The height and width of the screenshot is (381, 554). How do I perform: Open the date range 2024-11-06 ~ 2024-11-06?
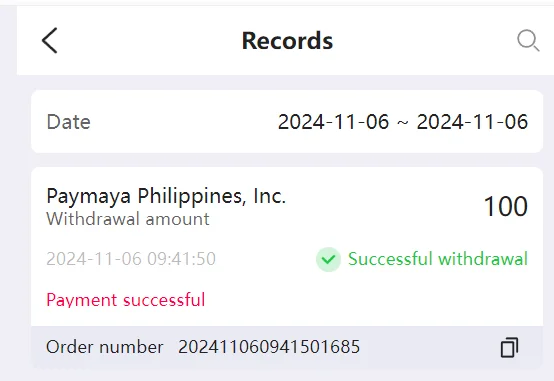click(403, 122)
